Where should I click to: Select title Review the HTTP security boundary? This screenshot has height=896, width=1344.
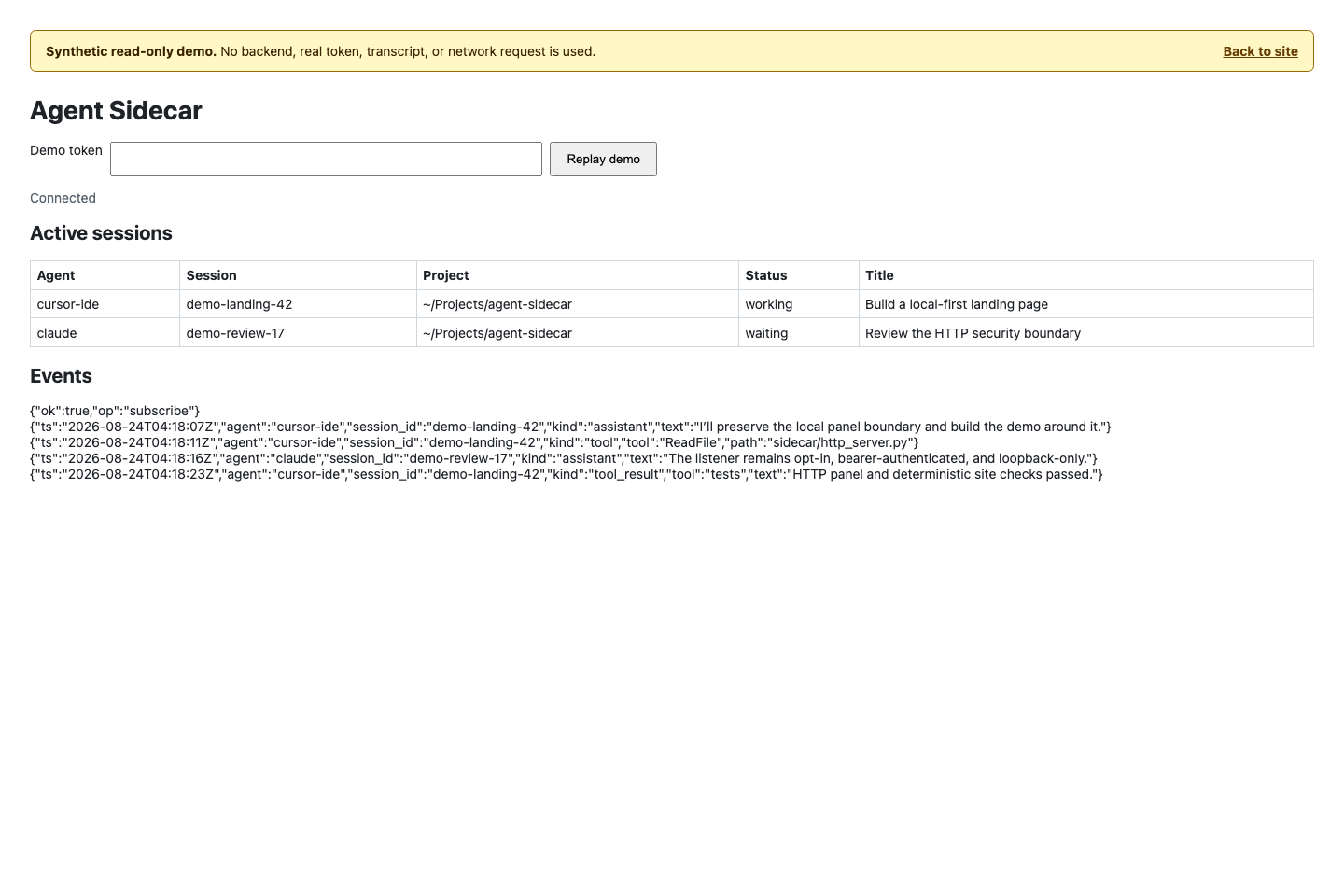point(973,333)
